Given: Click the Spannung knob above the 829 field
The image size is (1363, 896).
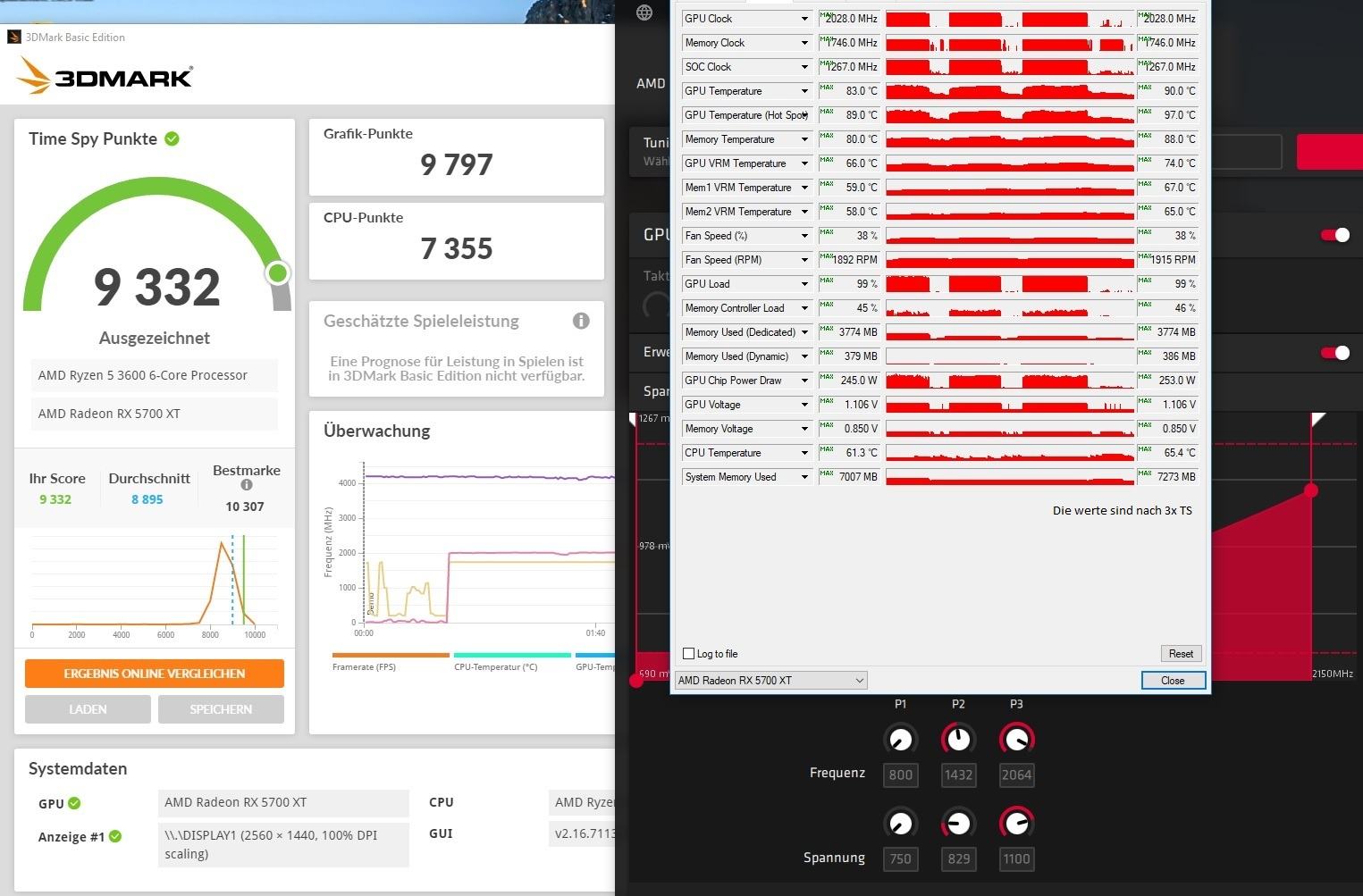Looking at the screenshot, I should point(958,823).
